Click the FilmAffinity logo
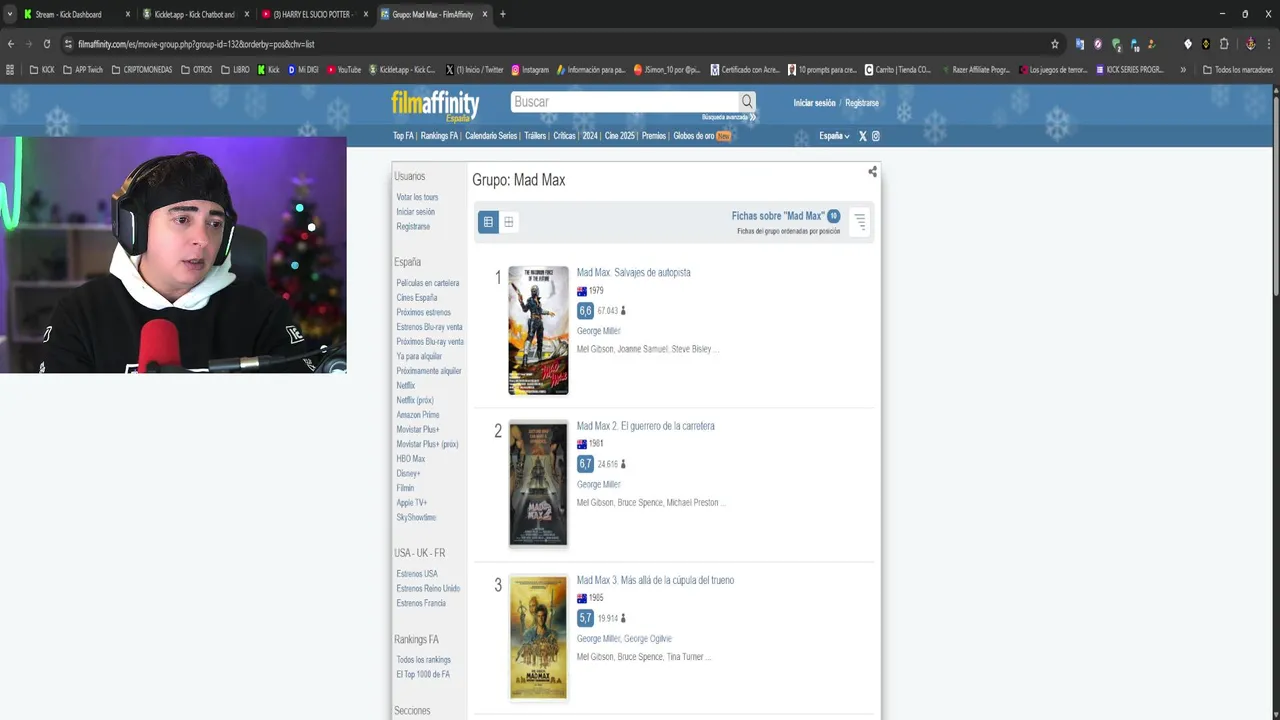The height and width of the screenshot is (720, 1280). (x=435, y=105)
